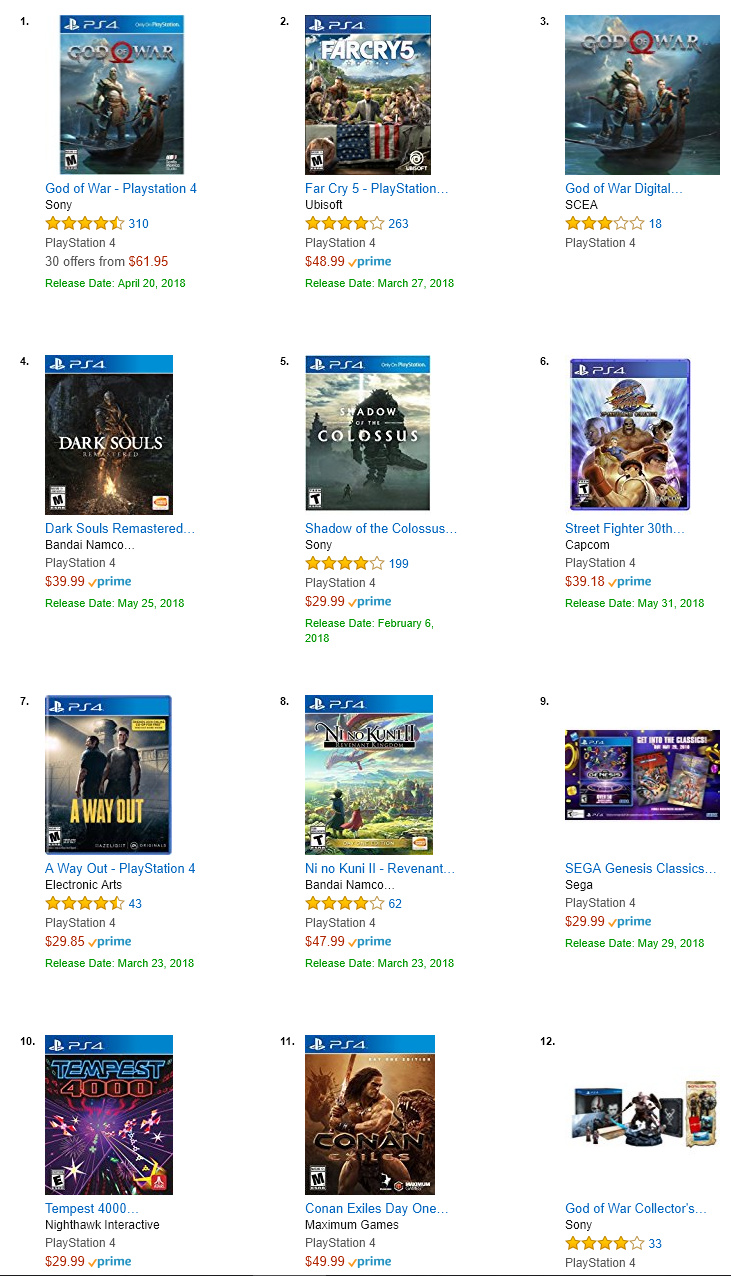The width and height of the screenshot is (731, 1276).
Task: Click the Prime badge next to the $48.99 price
Action: tap(370, 262)
